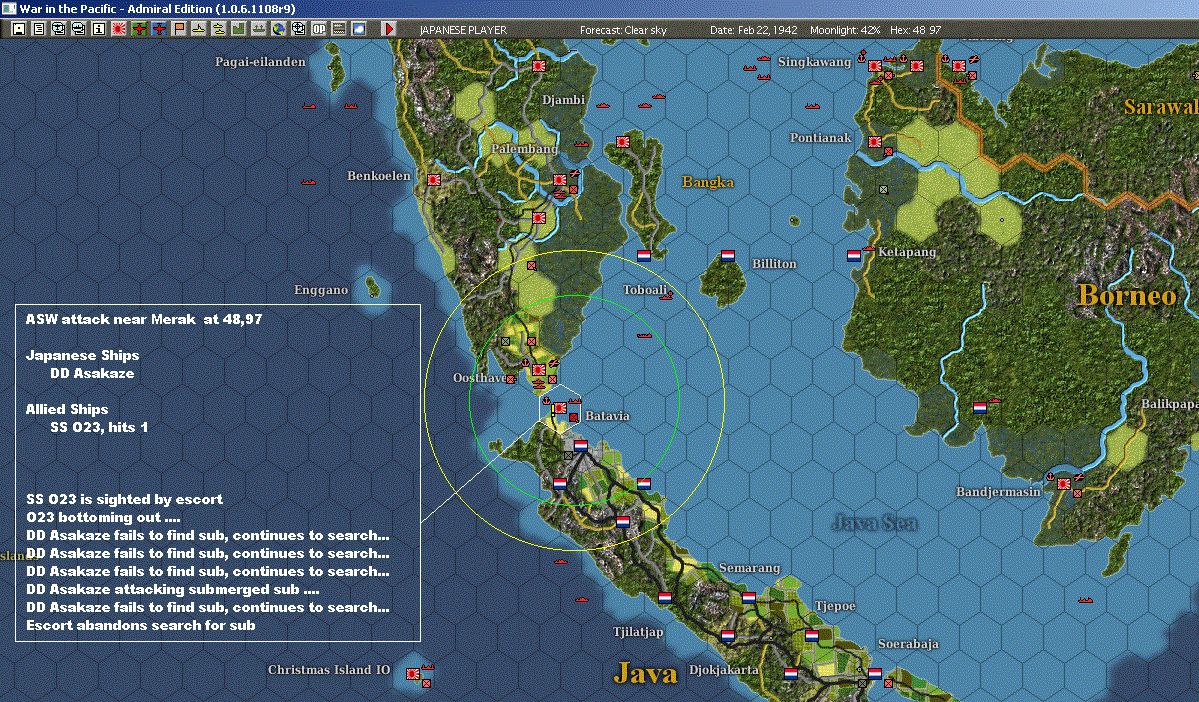Click the 'Java Sea' label

[874, 523]
